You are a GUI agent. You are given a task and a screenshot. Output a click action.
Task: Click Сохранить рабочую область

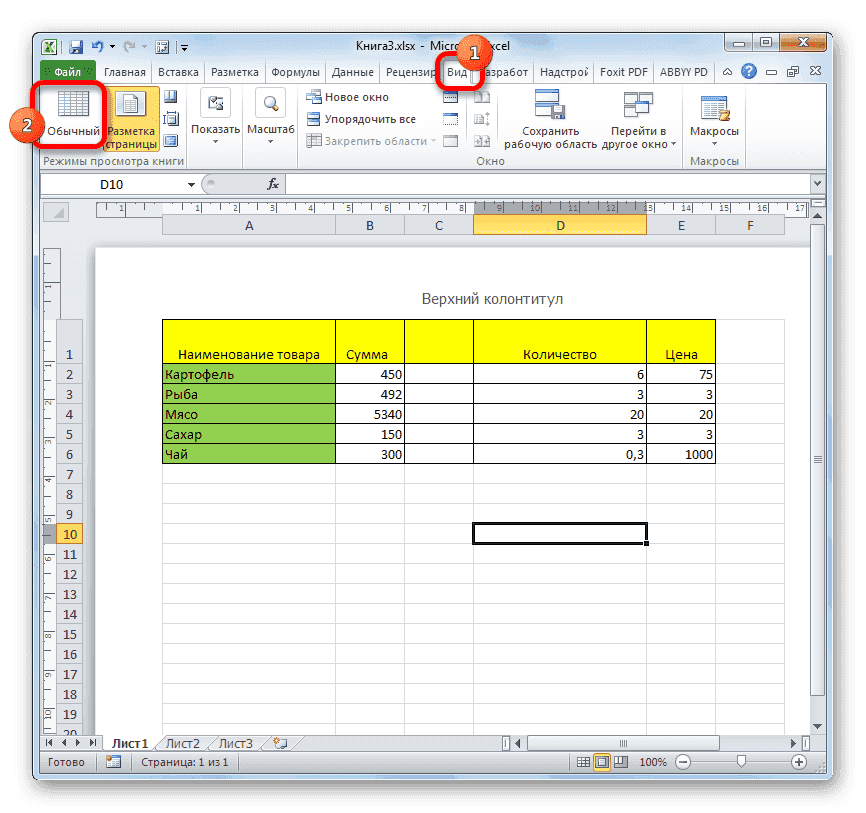coord(548,118)
